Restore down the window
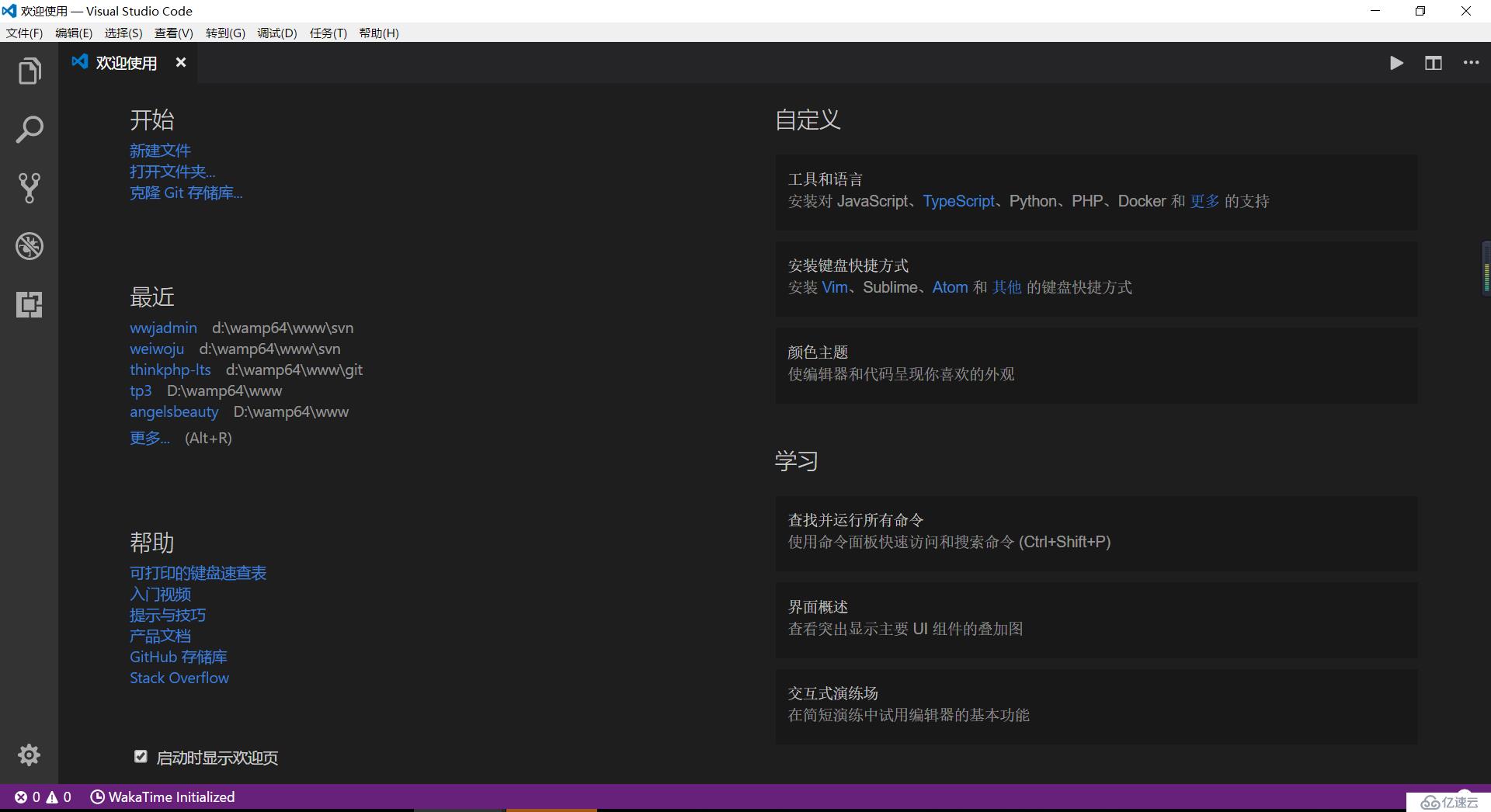1491x812 pixels. (x=1420, y=11)
